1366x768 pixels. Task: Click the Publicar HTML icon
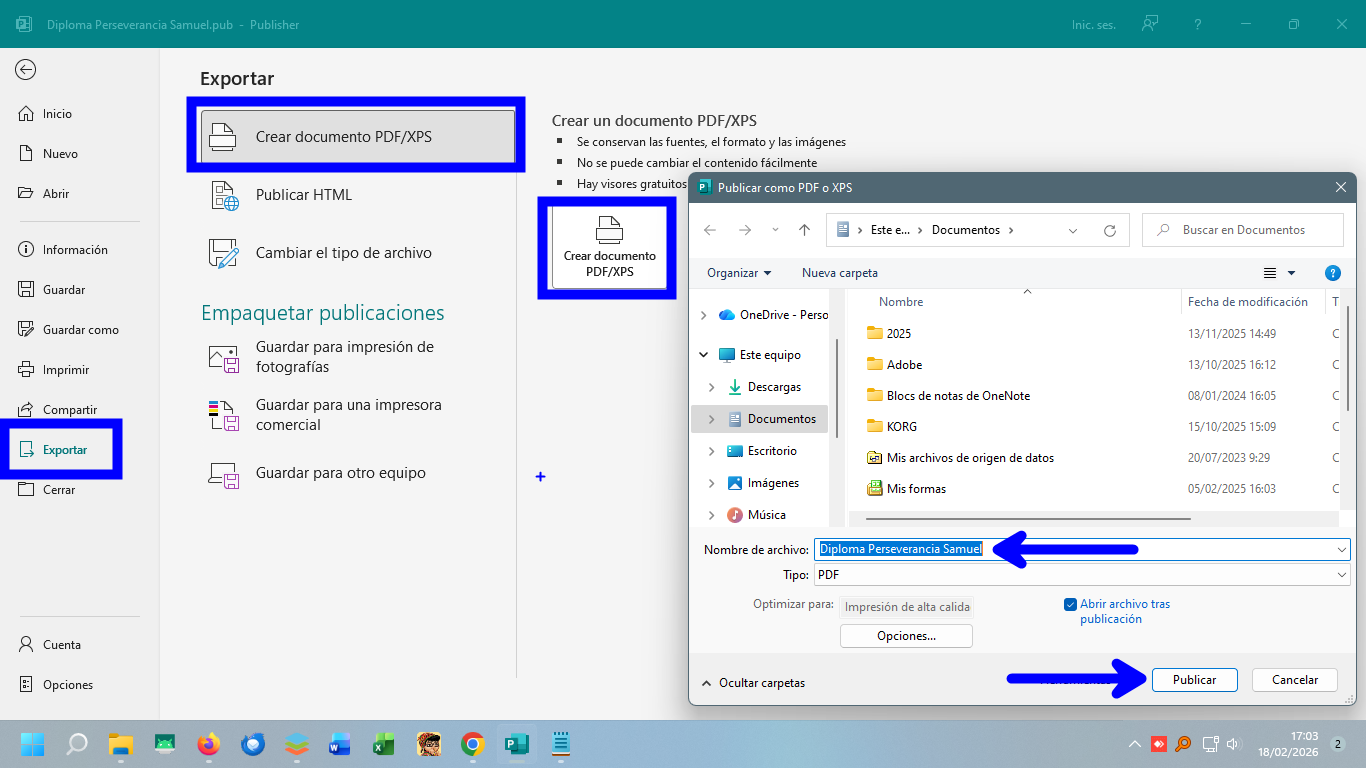[x=224, y=195]
